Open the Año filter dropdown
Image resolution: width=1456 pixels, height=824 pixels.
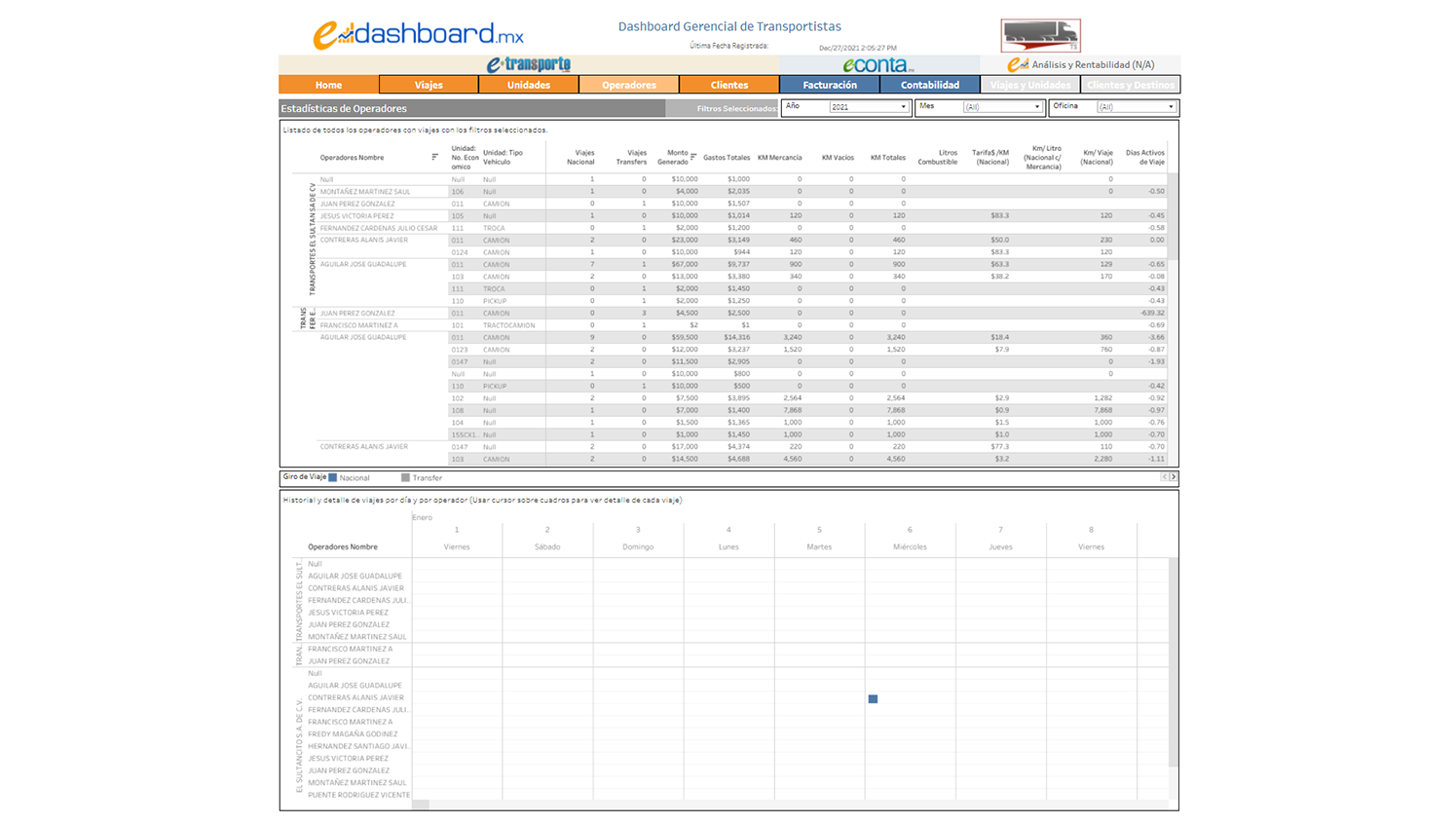pos(903,107)
